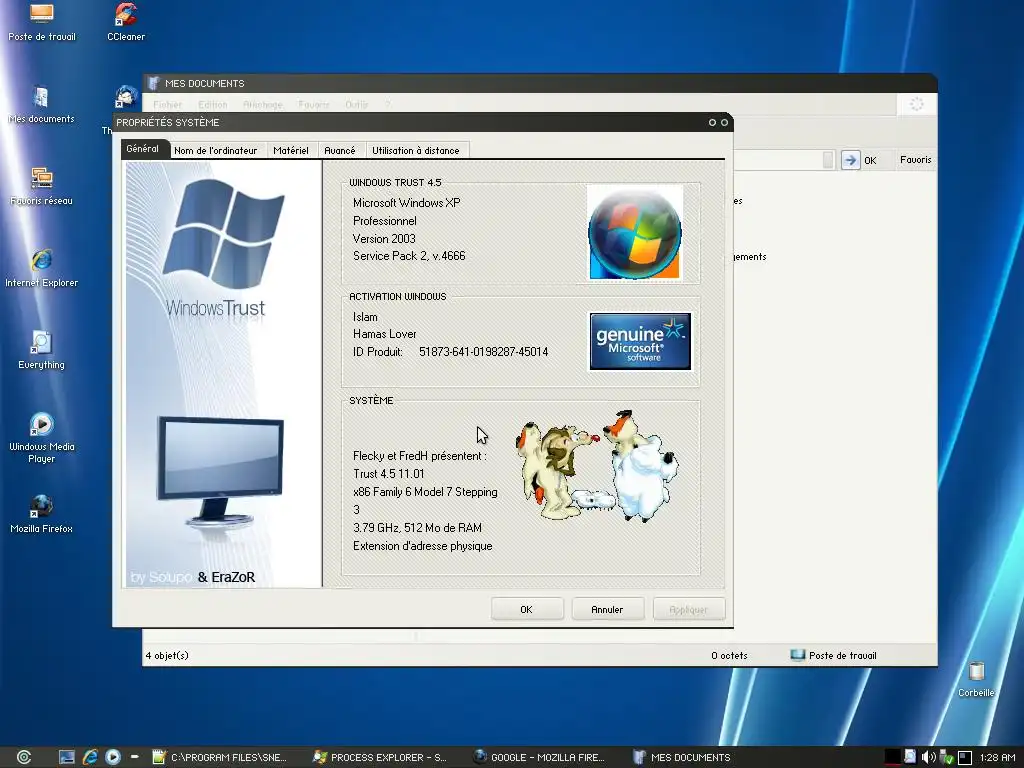Open the Mes documents desktop icon

click(x=41, y=104)
